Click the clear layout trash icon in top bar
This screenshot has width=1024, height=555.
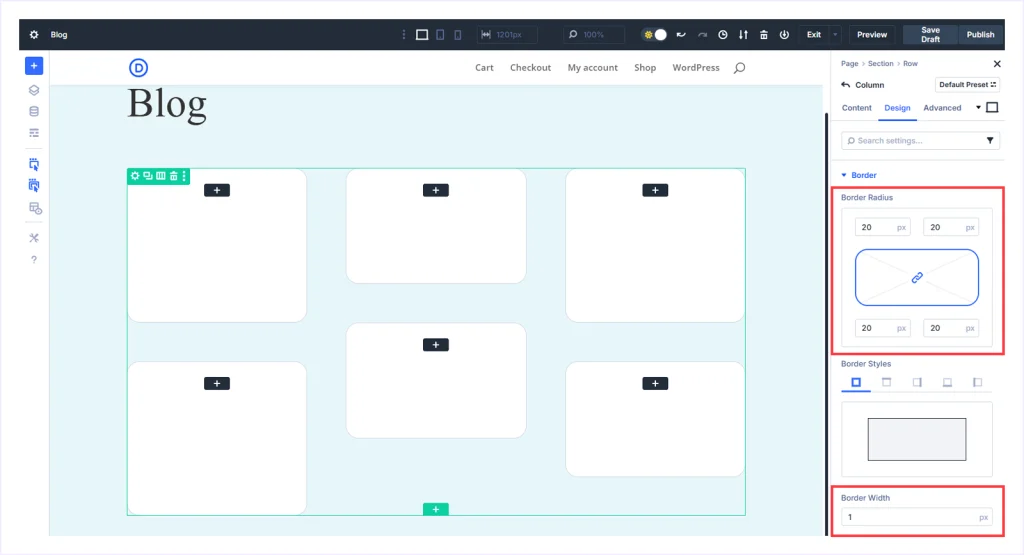pos(763,35)
